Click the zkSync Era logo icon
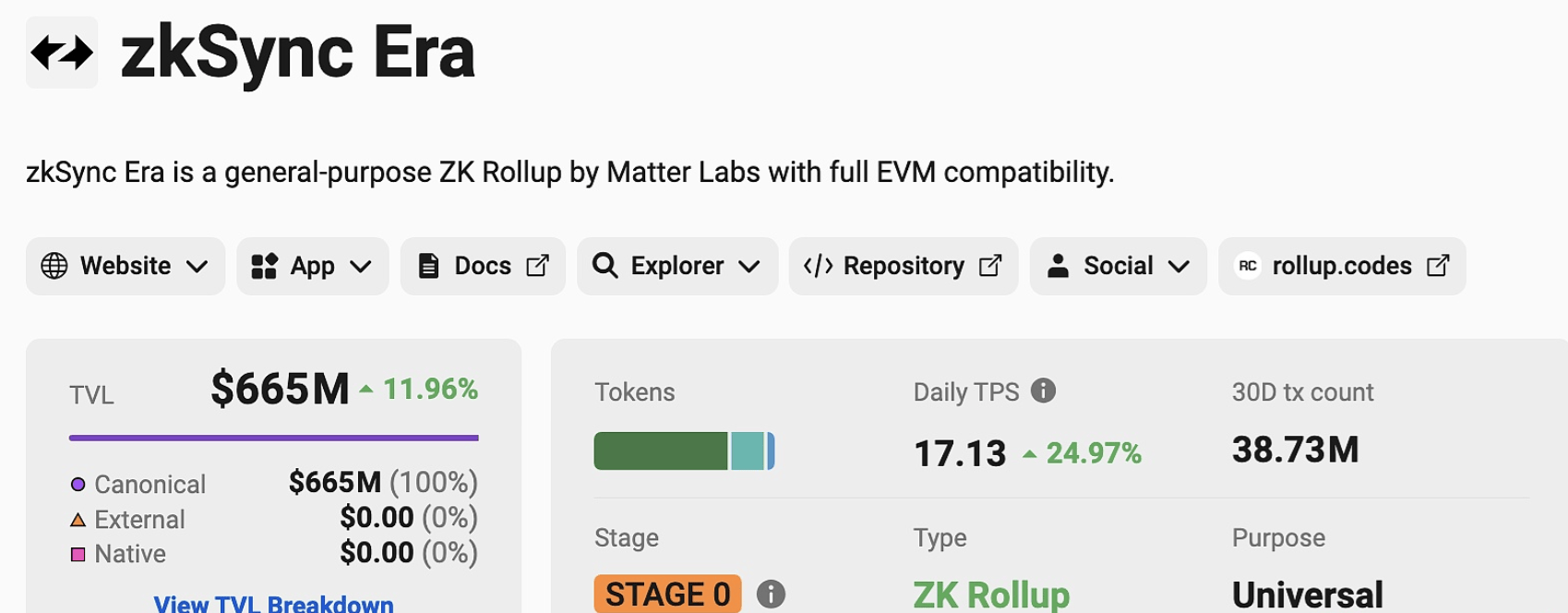The height and width of the screenshot is (613, 1568). coord(62,53)
